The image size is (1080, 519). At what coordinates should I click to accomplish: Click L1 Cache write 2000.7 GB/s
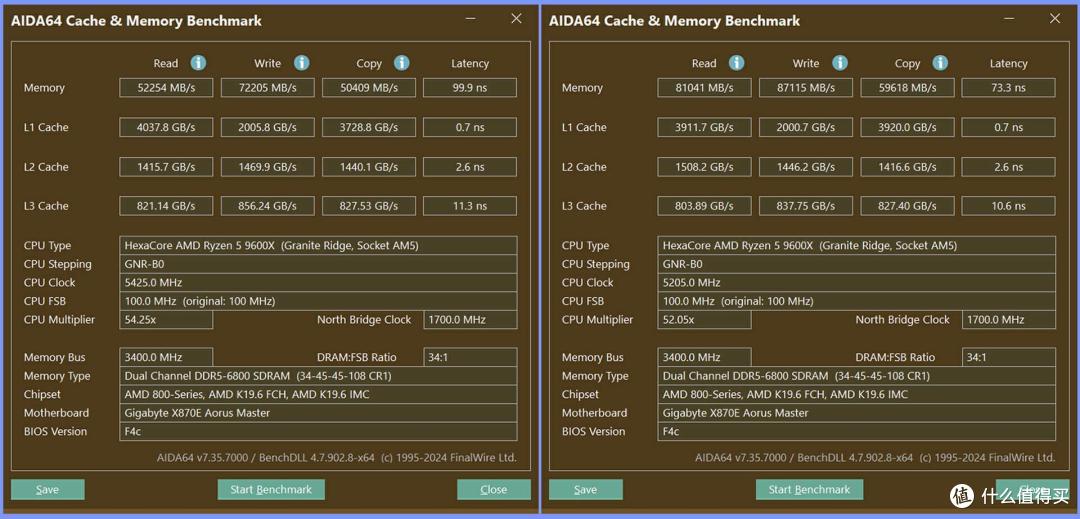coord(806,127)
